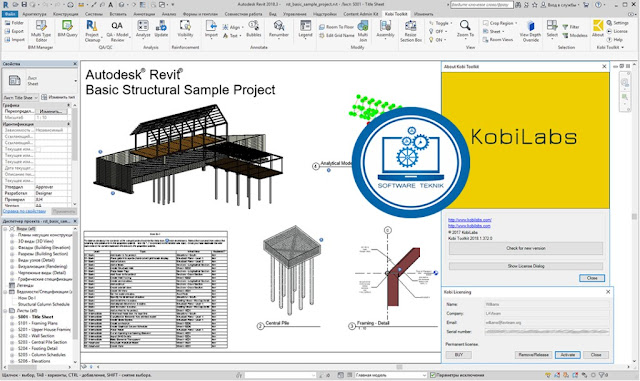Click the Edit Grid Name tool
Screen dimensions: 640x381
click(336, 36)
